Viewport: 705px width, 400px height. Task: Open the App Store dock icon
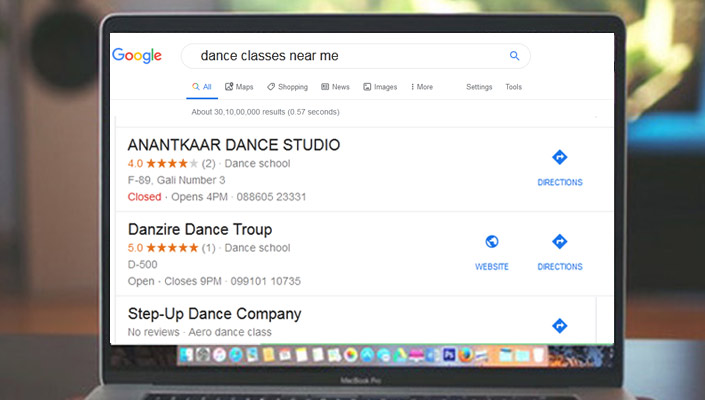367,355
